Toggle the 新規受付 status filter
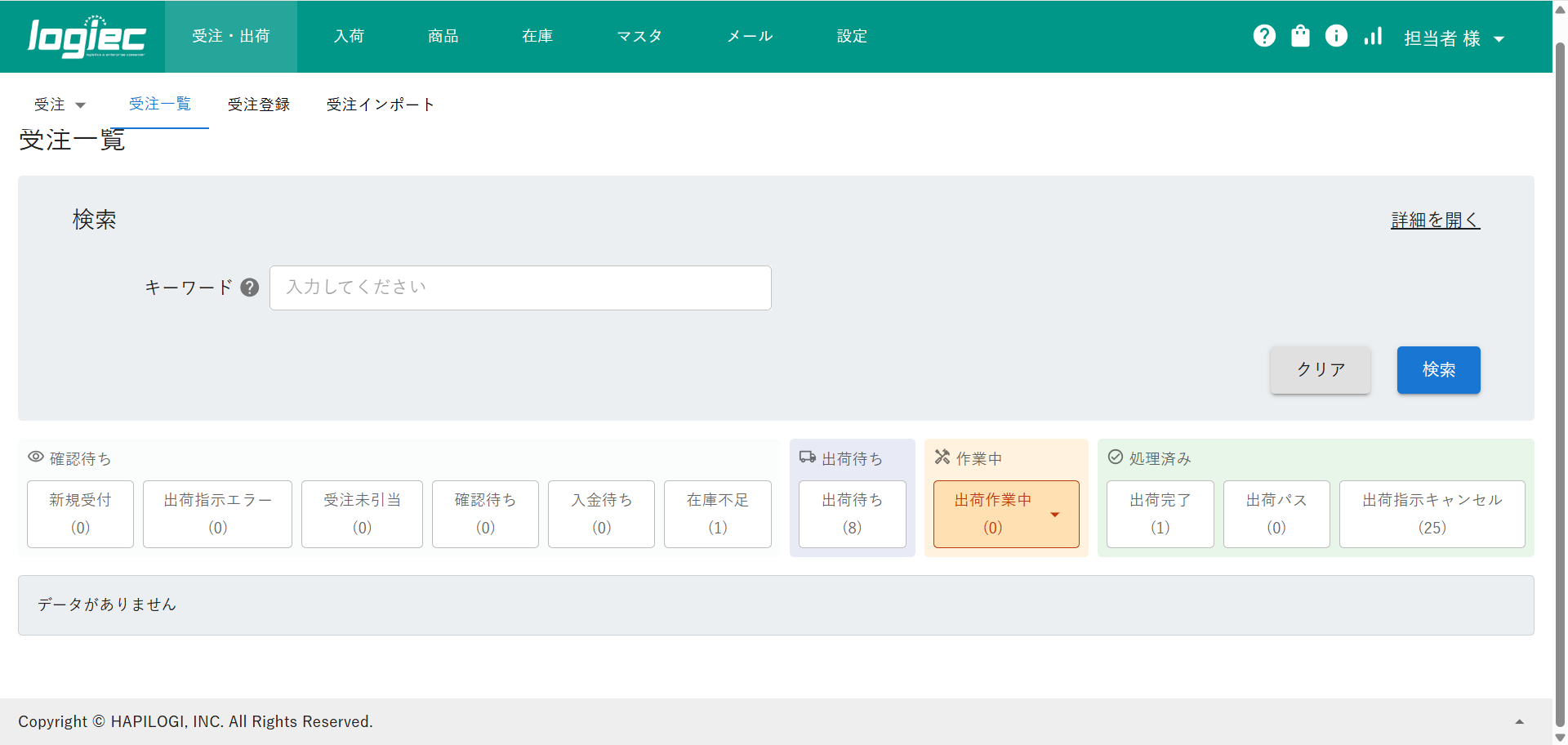Image resolution: width=1568 pixels, height=745 pixels. (80, 514)
